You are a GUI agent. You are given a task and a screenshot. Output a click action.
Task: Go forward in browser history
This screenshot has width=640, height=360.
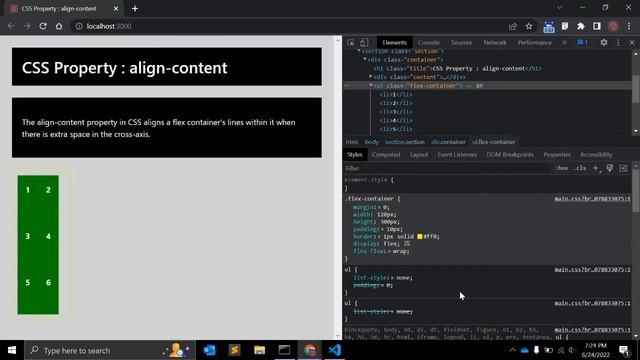[x=27, y=26]
